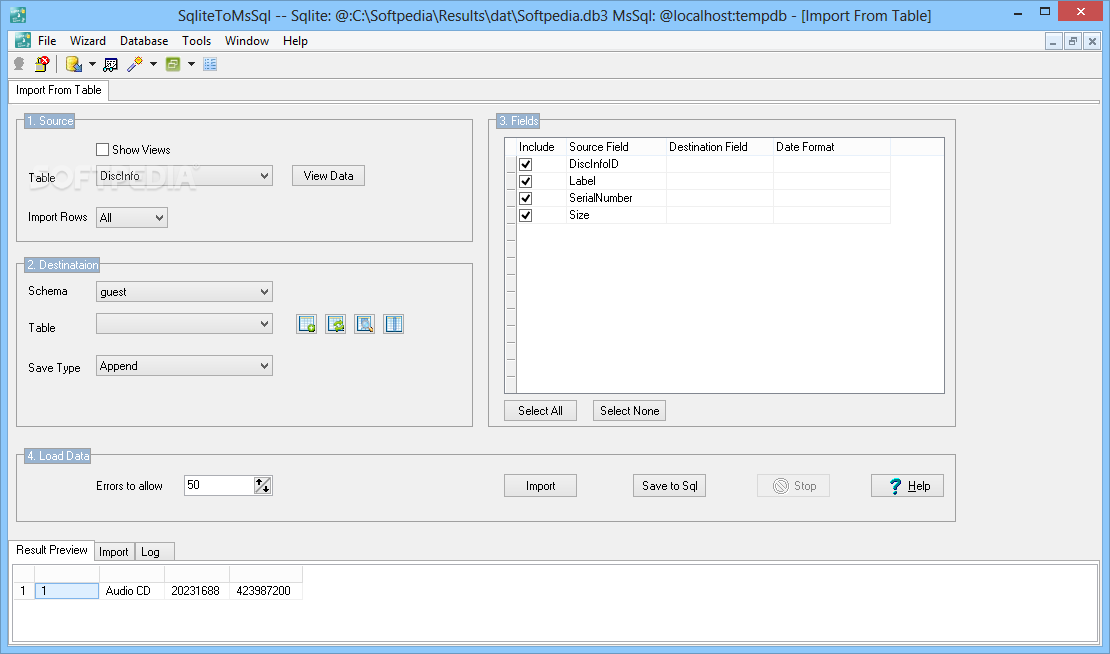
Task: Switch to the Result Preview tab
Action: 52,550
